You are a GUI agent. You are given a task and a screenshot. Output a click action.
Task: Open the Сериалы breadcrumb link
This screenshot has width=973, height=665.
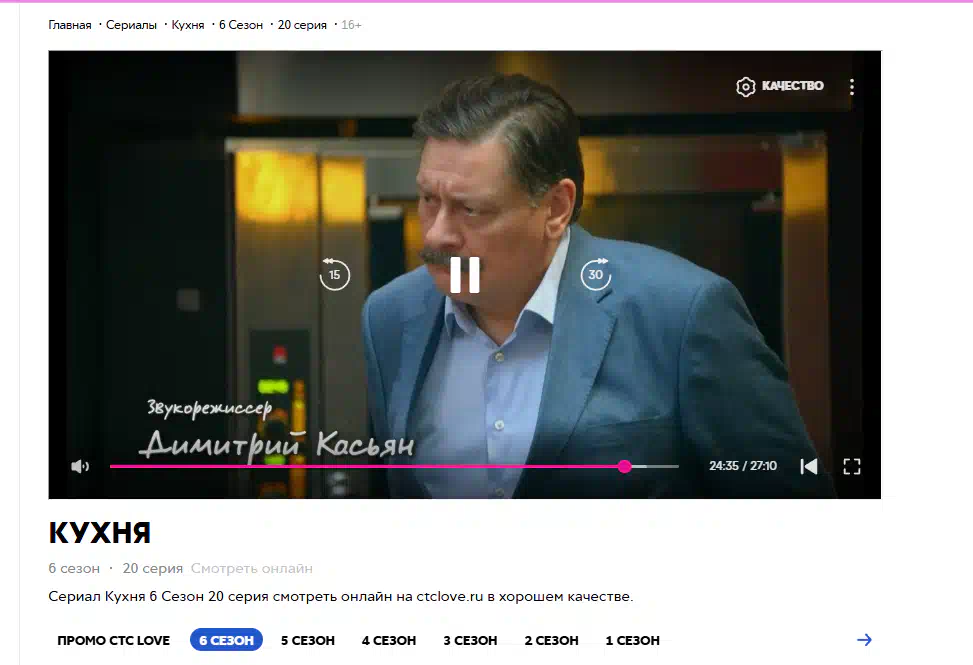coord(131,25)
